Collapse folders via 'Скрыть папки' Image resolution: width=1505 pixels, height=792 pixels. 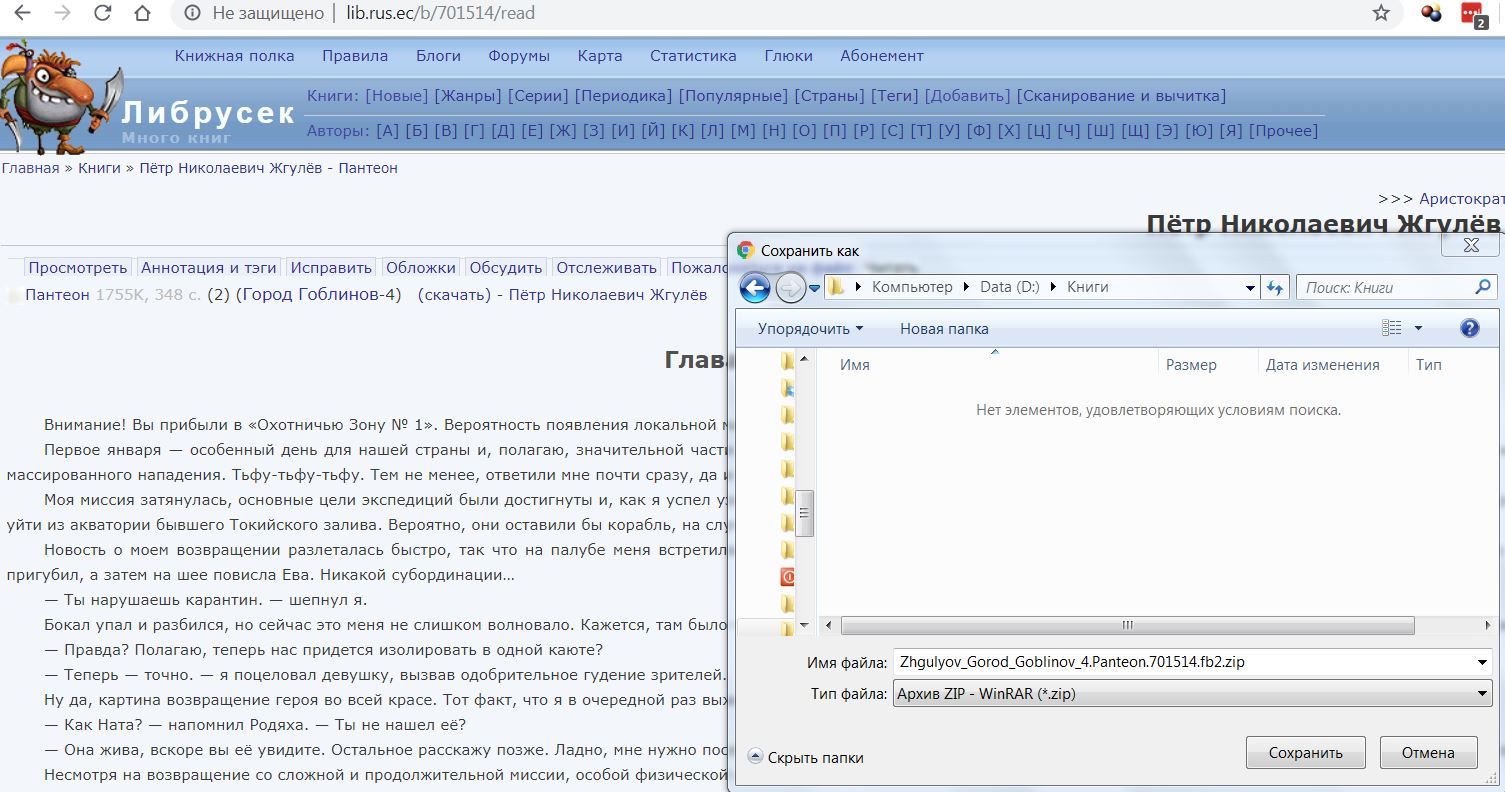(x=806, y=758)
